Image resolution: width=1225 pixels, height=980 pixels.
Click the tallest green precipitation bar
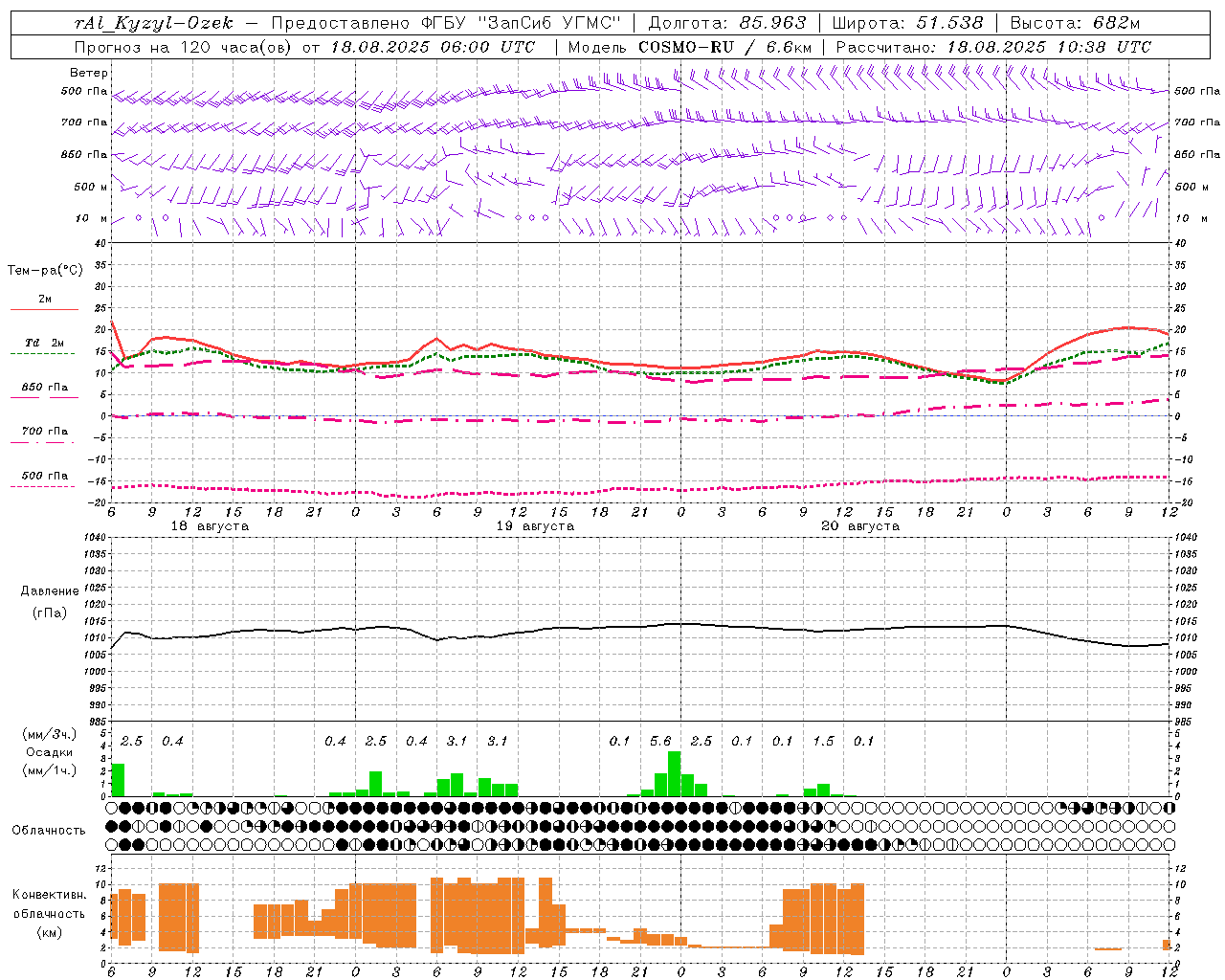click(675, 773)
